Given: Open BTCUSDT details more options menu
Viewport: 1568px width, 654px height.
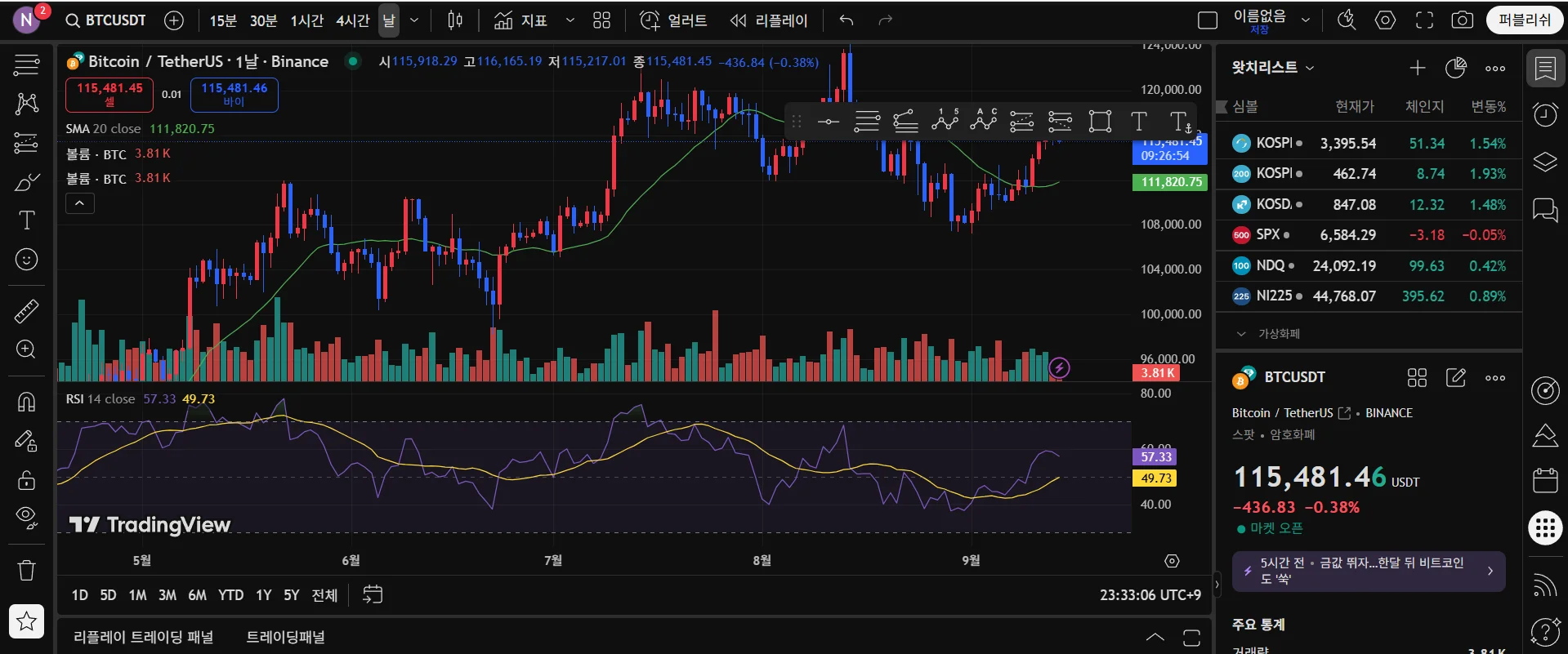Looking at the screenshot, I should tap(1495, 378).
